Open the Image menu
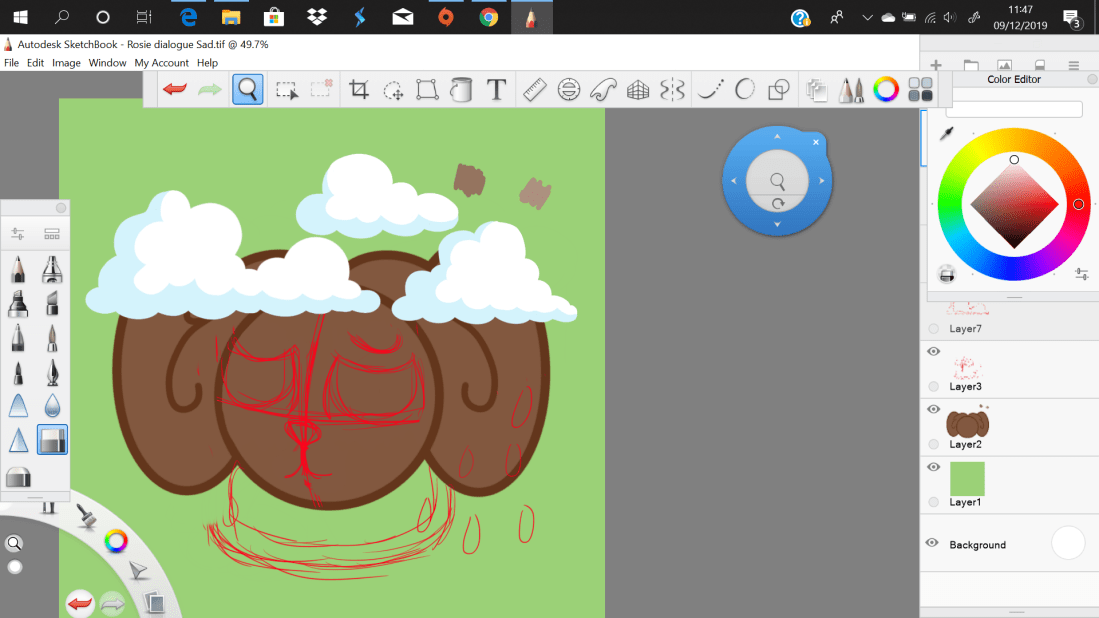Screen dimensions: 1099x618 66,62
